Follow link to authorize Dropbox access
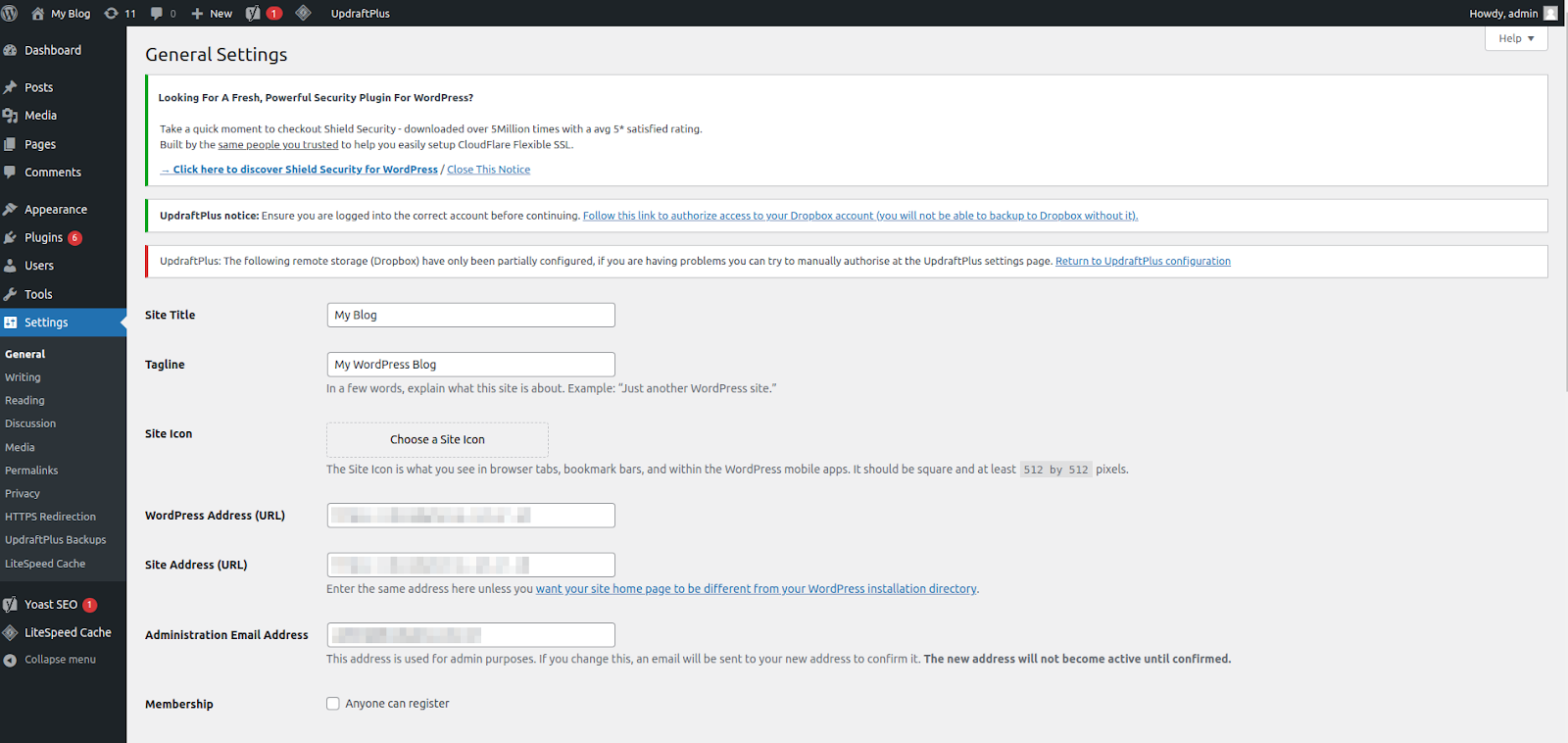Viewport: 1568px width, 743px height. tap(860, 216)
